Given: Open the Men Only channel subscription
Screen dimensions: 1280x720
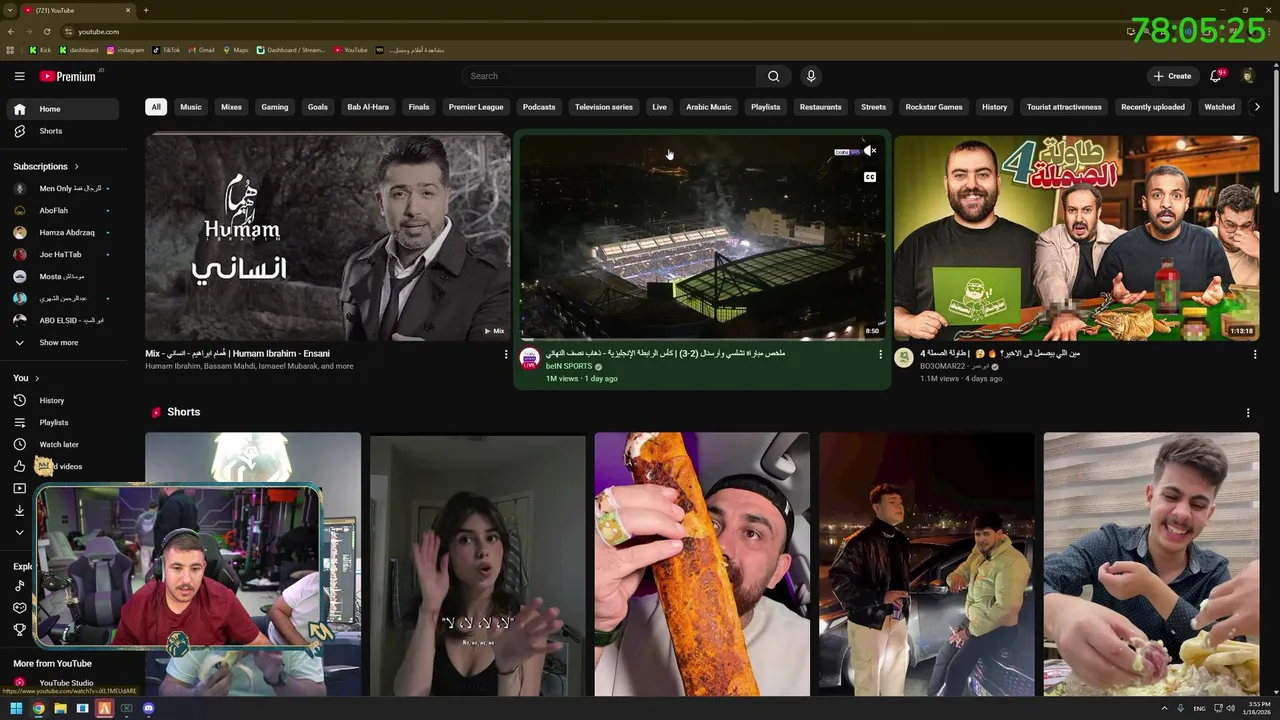Looking at the screenshot, I should [62, 188].
